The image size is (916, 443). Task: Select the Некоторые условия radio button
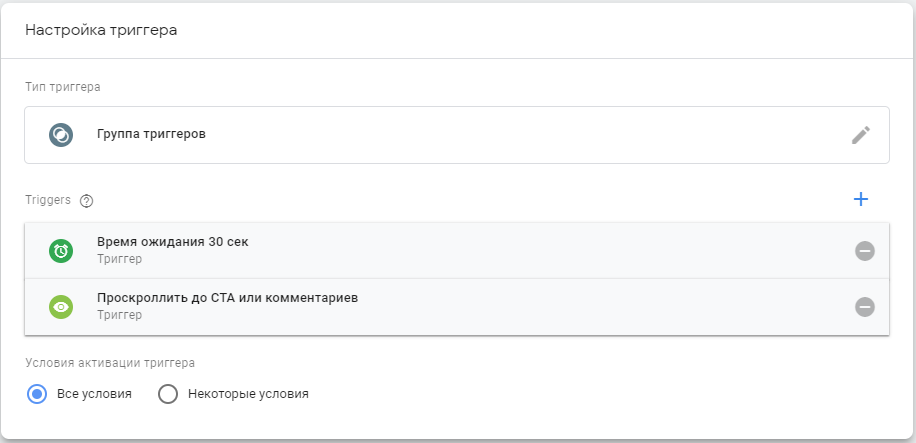(x=168, y=394)
